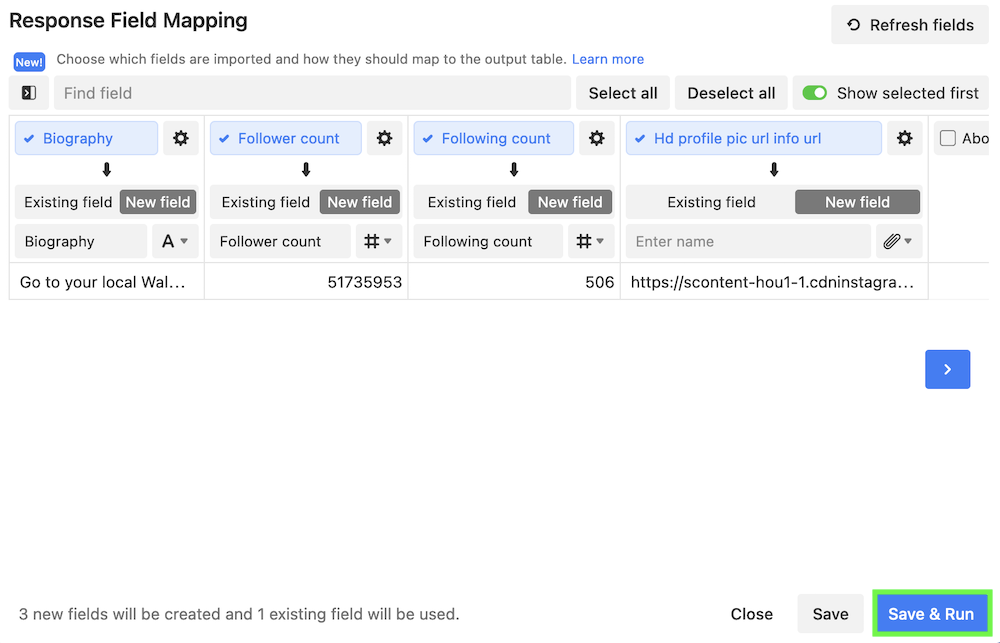Click the Find field search box
1000x643 pixels.
coord(312,93)
